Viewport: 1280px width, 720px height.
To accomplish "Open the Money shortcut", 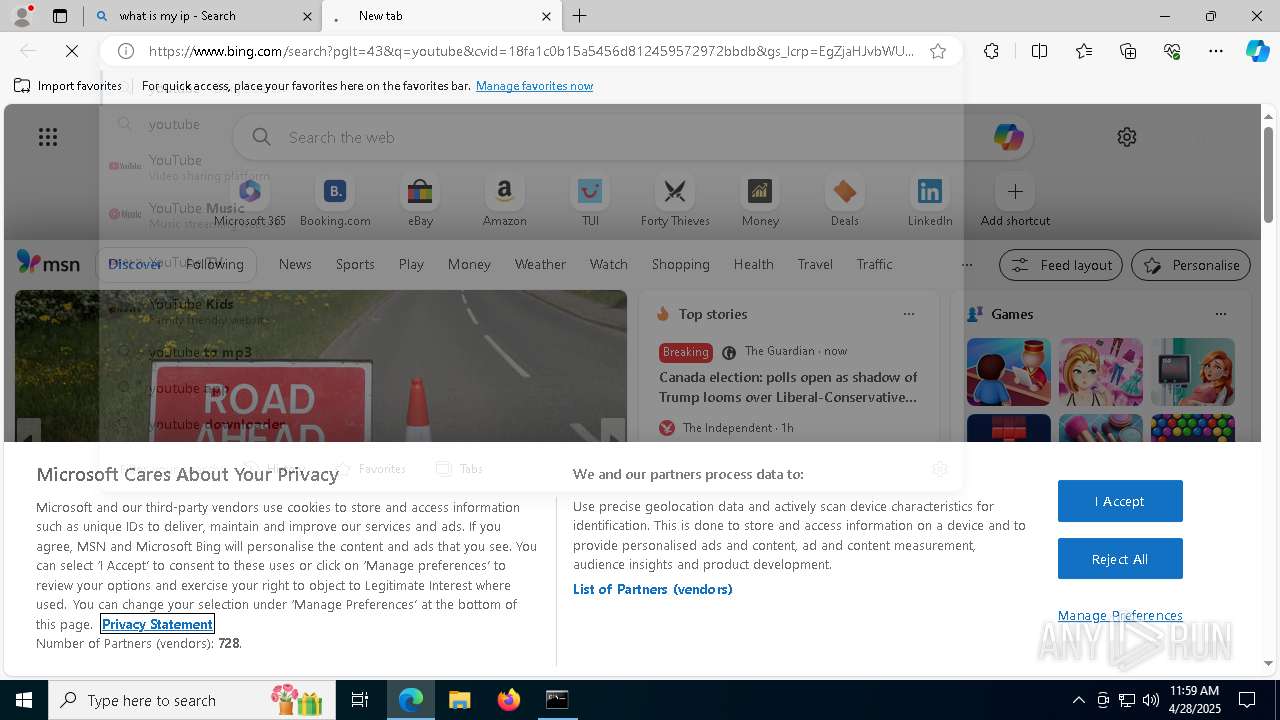I will coord(760,201).
